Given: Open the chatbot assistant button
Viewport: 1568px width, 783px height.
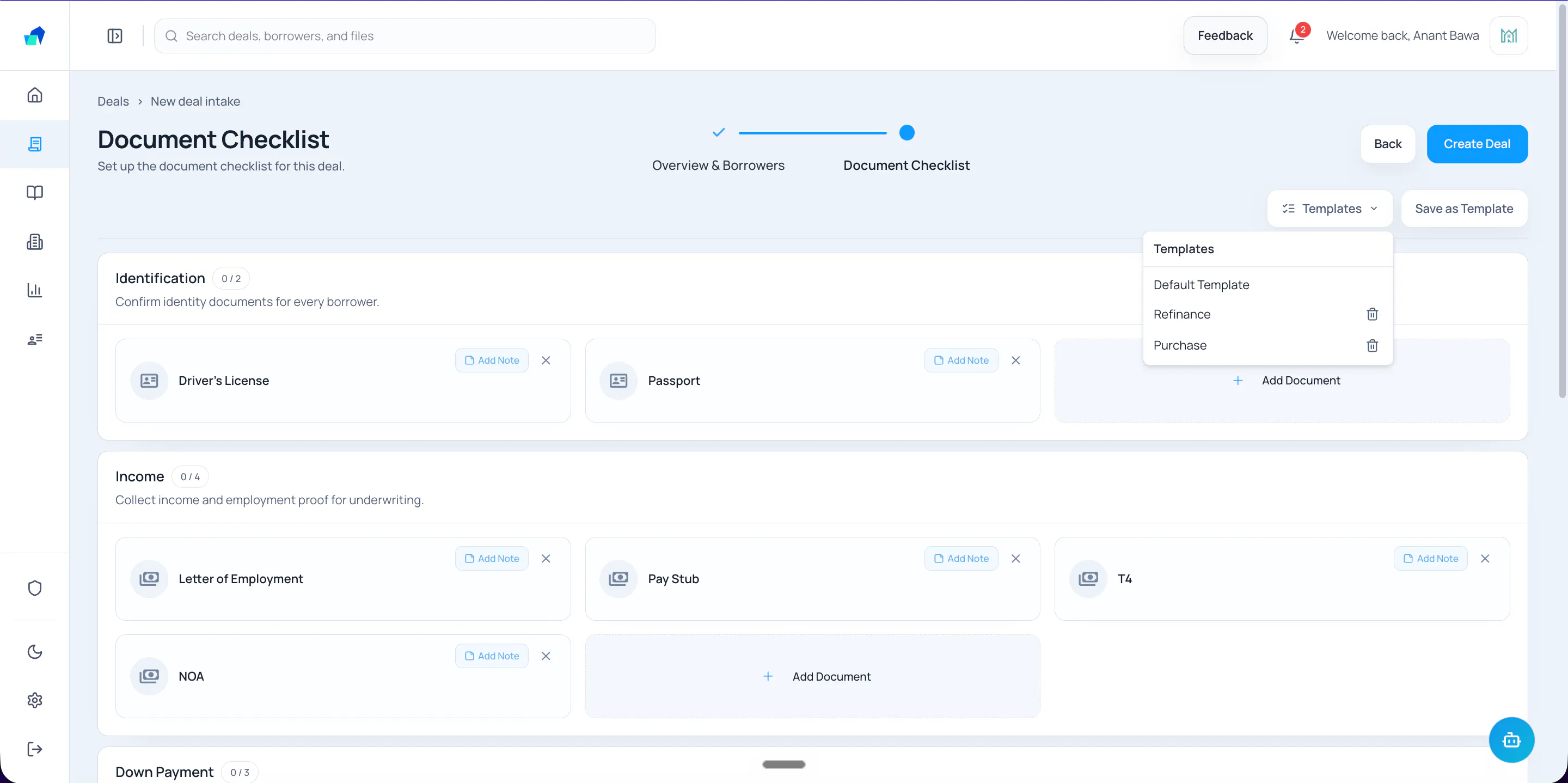Looking at the screenshot, I should (x=1511, y=740).
